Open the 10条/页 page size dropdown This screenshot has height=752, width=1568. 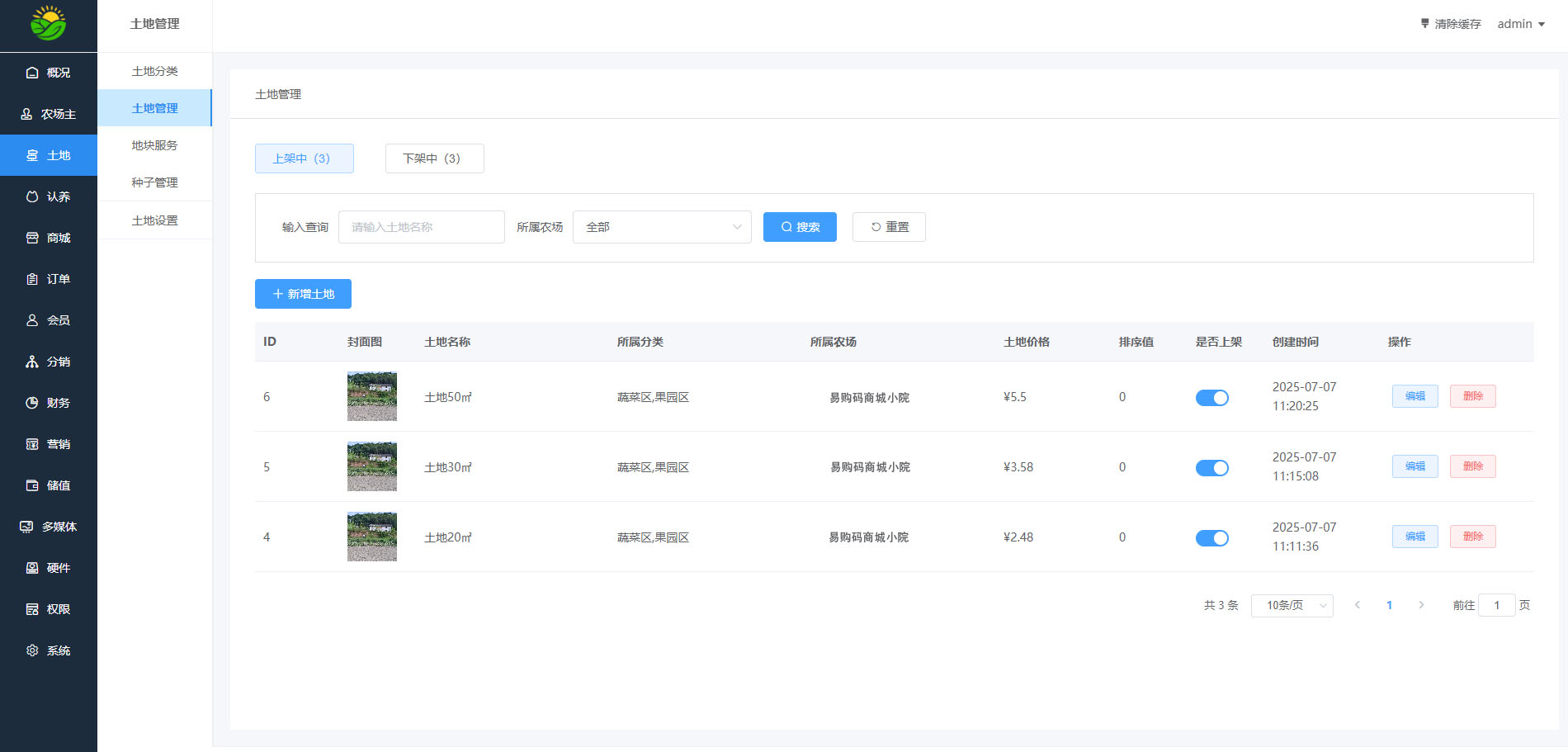(1292, 605)
